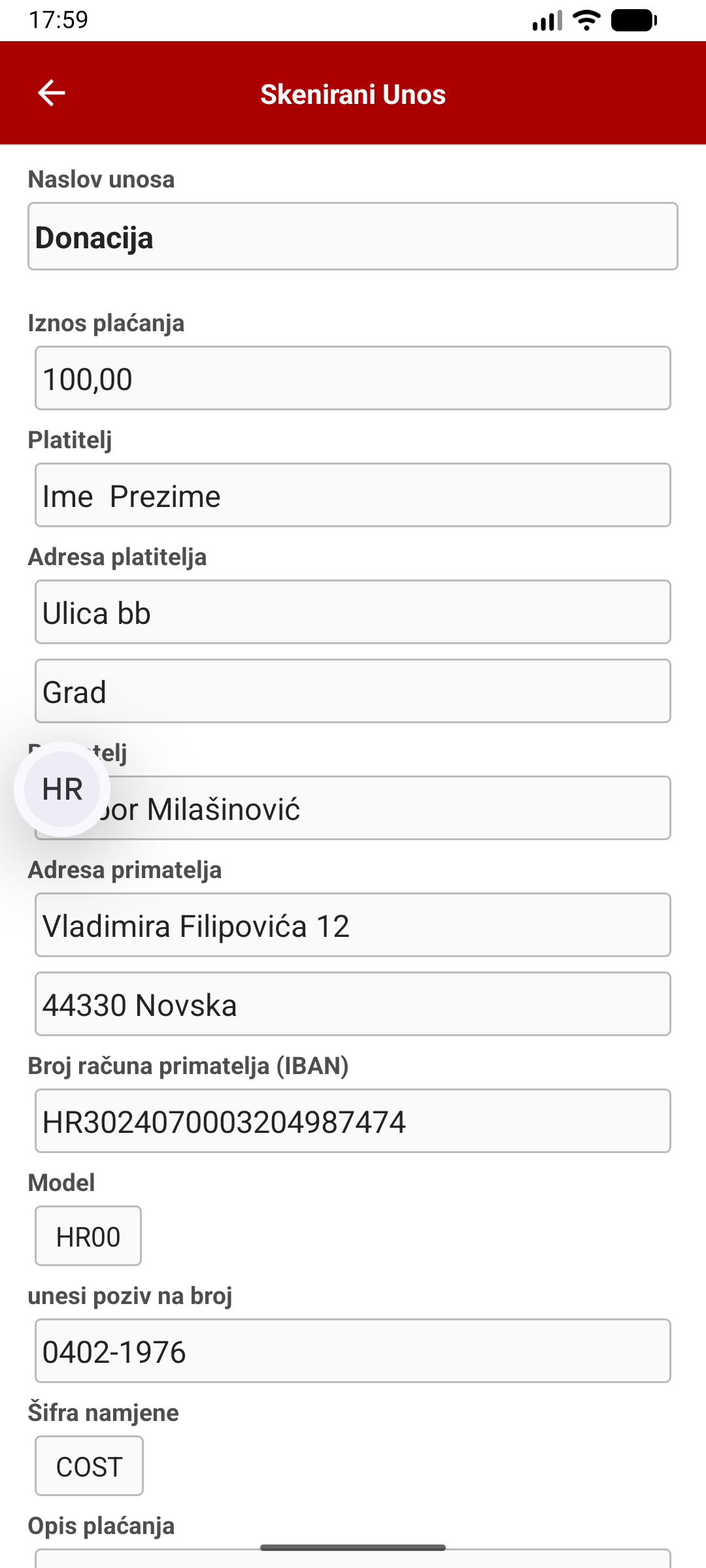Open the COST purpose code dropdown
The image size is (706, 1568).
[89, 1466]
